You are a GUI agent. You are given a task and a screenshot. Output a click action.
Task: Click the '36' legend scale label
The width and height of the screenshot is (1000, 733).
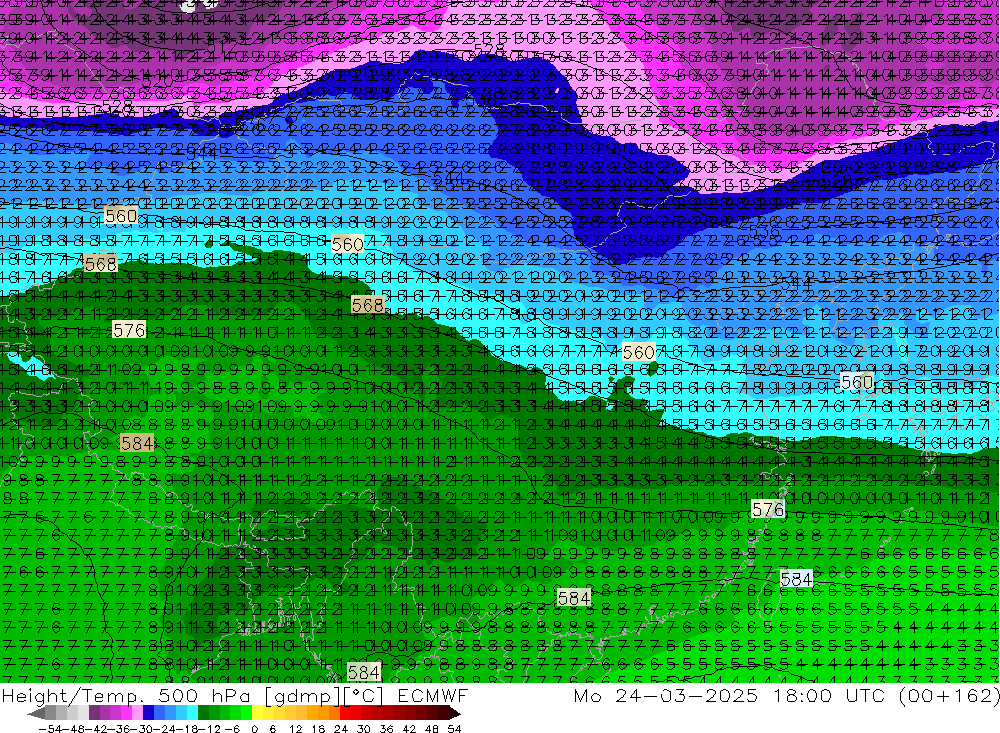click(386, 729)
